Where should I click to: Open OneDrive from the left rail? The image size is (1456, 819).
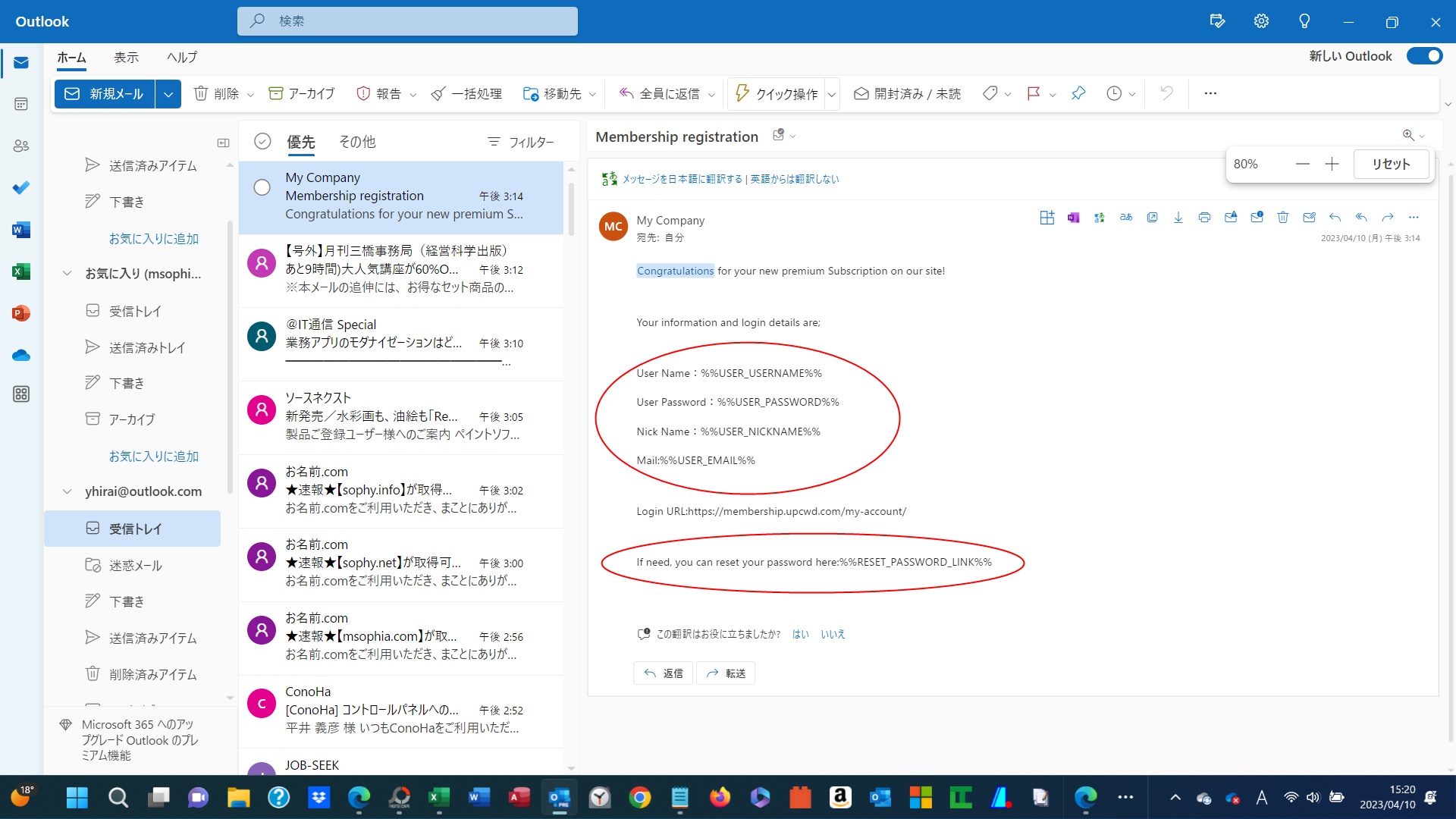21,355
